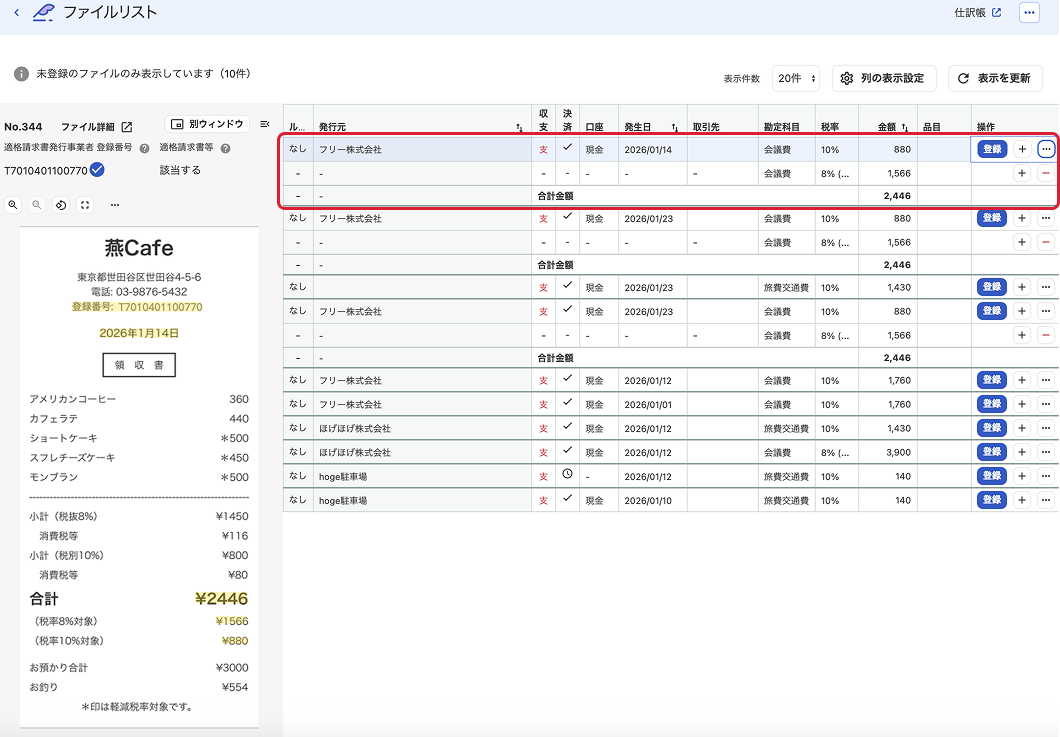
Task: Click the clock status icon in hoge駐車場 row
Action: (567, 475)
